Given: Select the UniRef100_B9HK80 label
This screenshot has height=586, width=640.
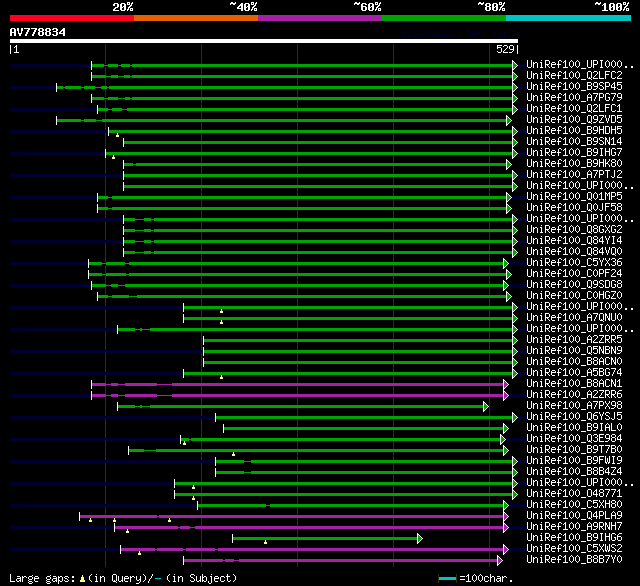Looking at the screenshot, I should 574,164.
